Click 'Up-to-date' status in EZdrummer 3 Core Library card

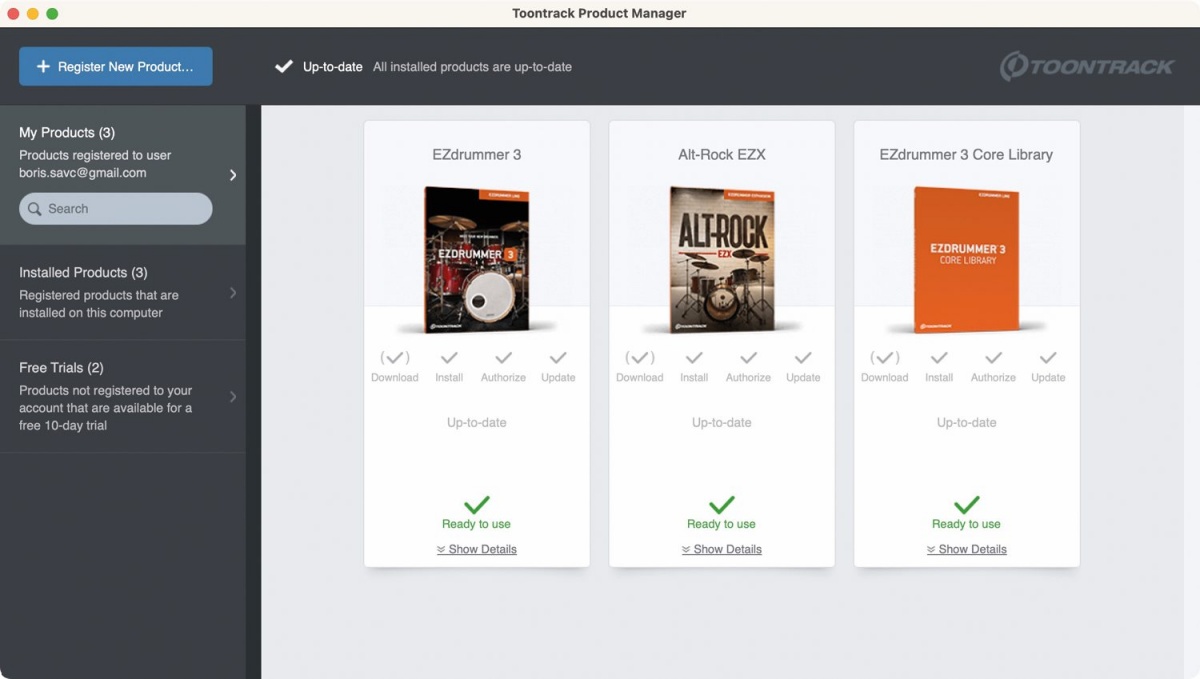coord(967,422)
